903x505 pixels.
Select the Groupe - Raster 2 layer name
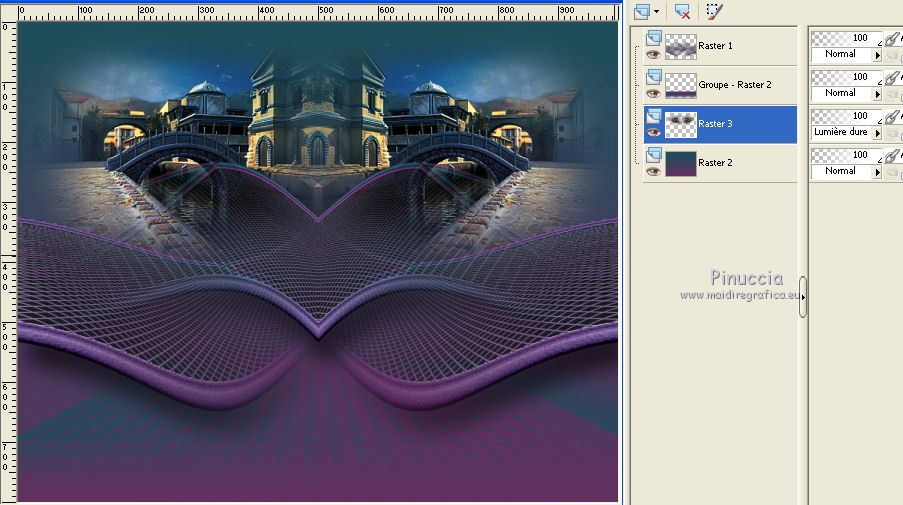(x=735, y=85)
